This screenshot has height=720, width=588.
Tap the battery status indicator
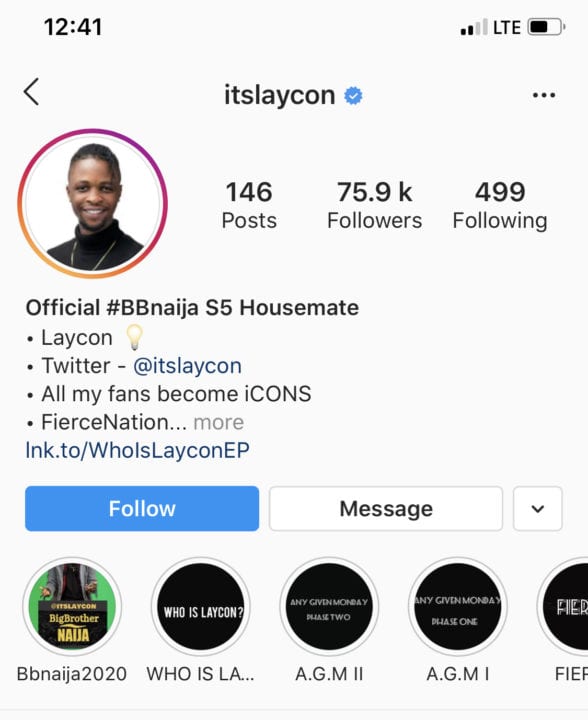[546, 27]
